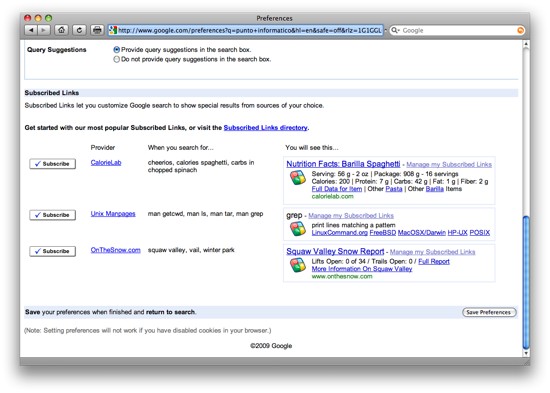The height and width of the screenshot is (393, 550).
Task: Click Manage my Subscribed Links beside Squaw Valley
Action: (x=432, y=252)
